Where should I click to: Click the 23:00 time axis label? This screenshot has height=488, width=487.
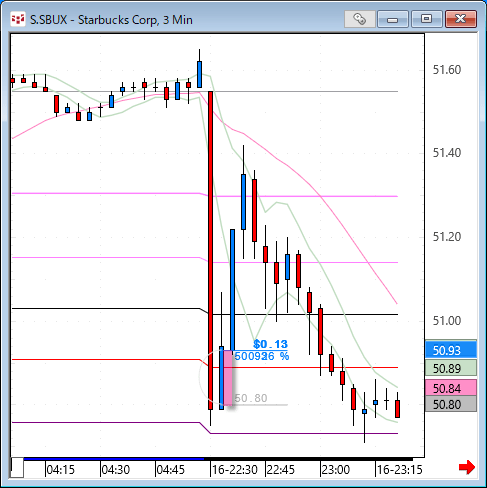(336, 470)
